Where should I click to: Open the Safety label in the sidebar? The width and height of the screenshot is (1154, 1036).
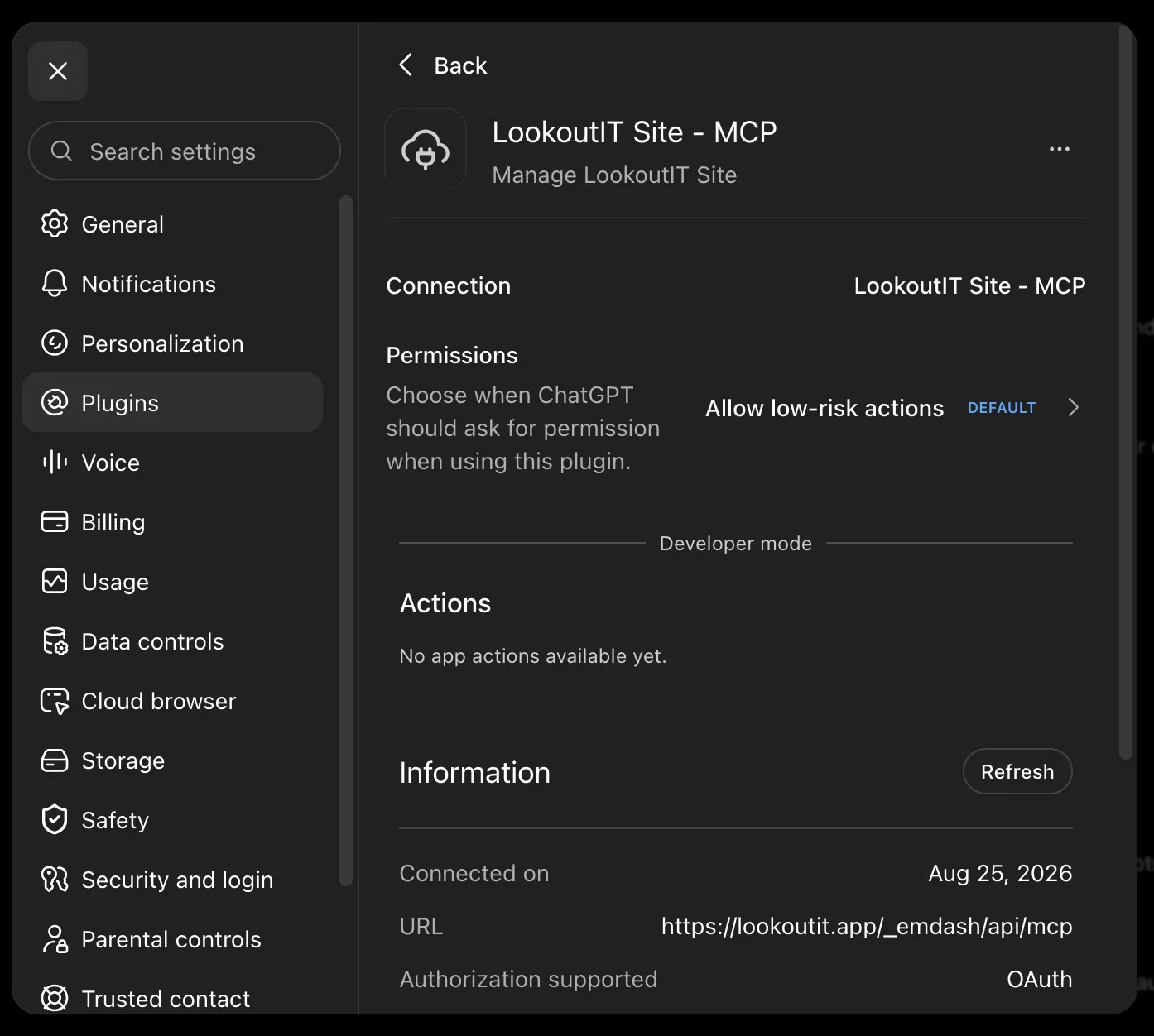(115, 821)
